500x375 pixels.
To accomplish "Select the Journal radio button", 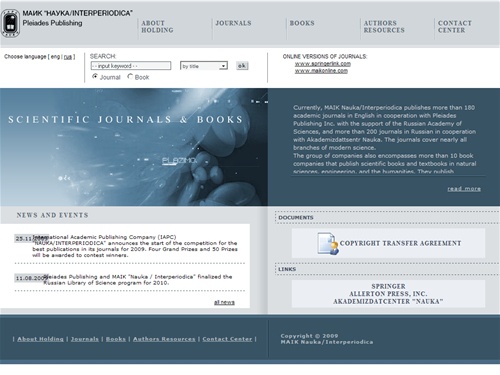I will tap(95, 76).
